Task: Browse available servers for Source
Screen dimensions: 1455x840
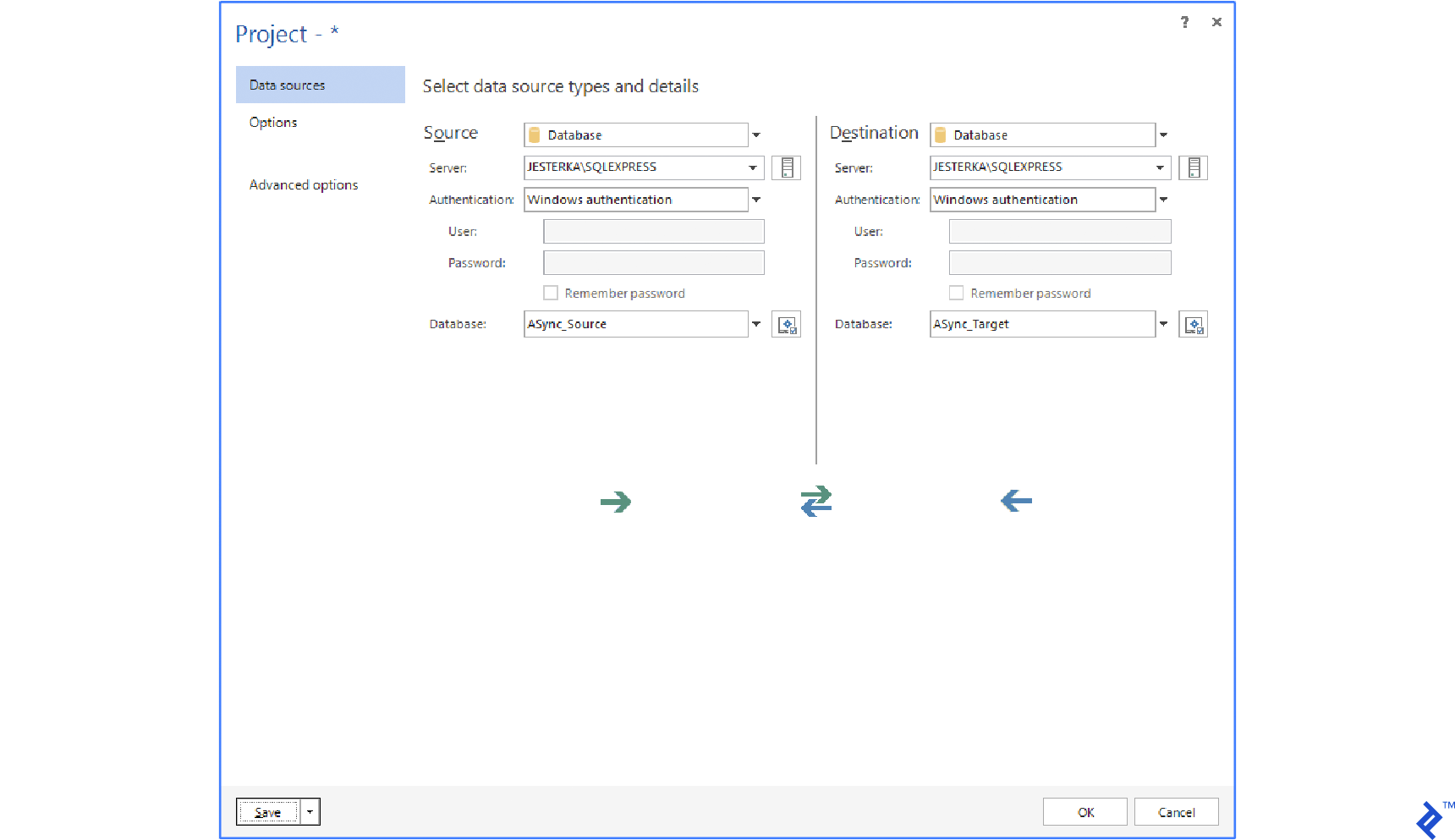Action: (x=786, y=167)
